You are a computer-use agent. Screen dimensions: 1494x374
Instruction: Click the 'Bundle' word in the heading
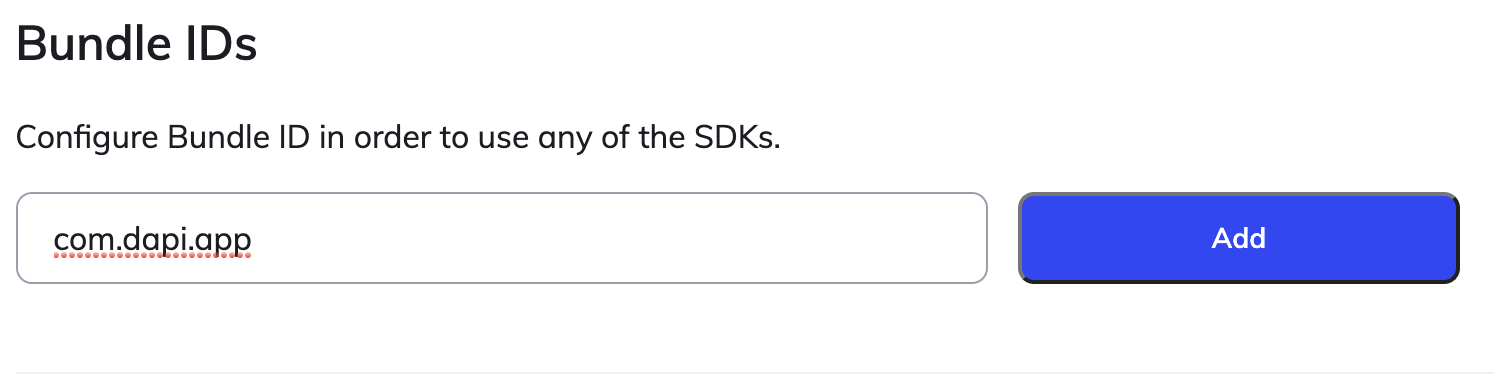coord(86,44)
